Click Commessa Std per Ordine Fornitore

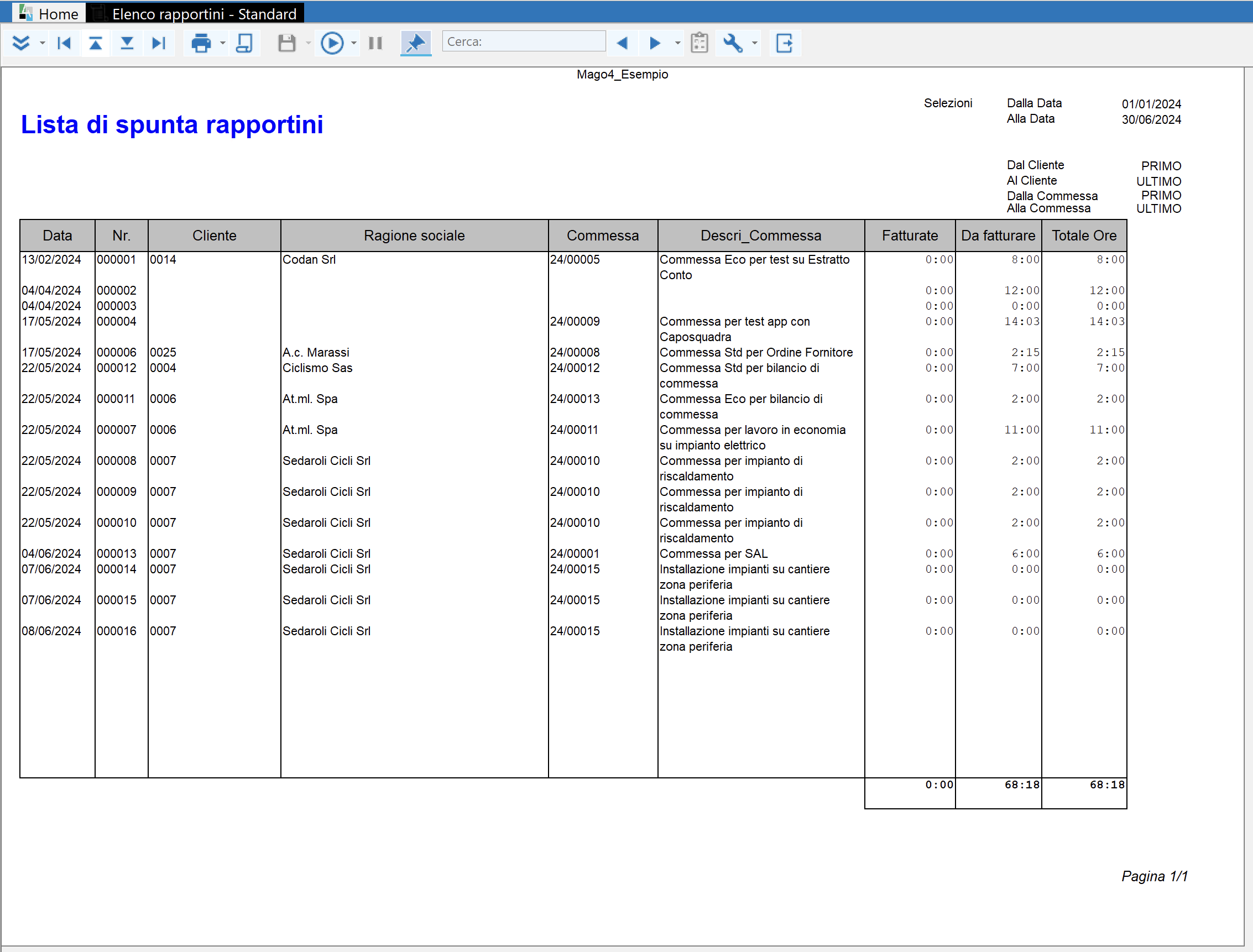(x=756, y=353)
